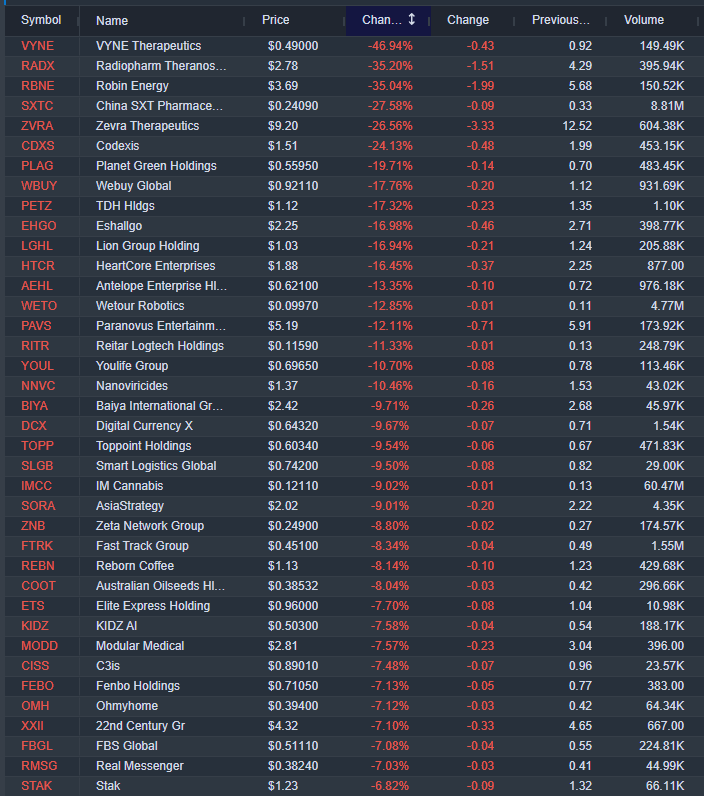Screen dimensions: 704x796
Task: Open the MODD ticker symbol
Action: click(x=40, y=646)
